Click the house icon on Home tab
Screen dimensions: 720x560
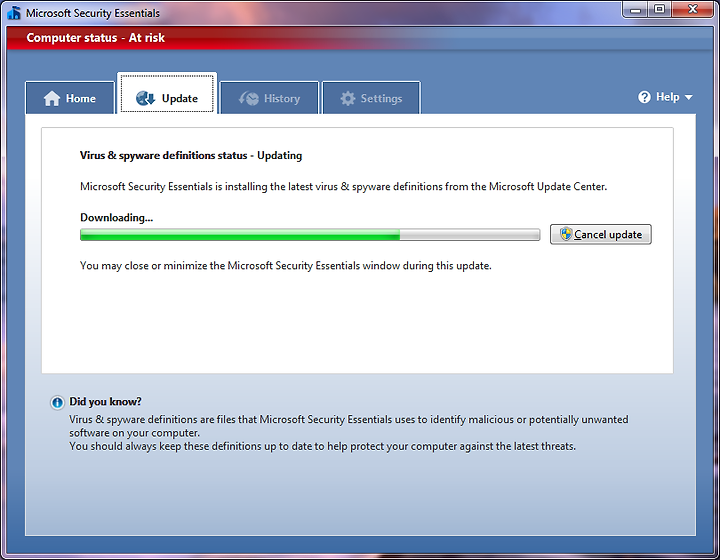(x=52, y=98)
